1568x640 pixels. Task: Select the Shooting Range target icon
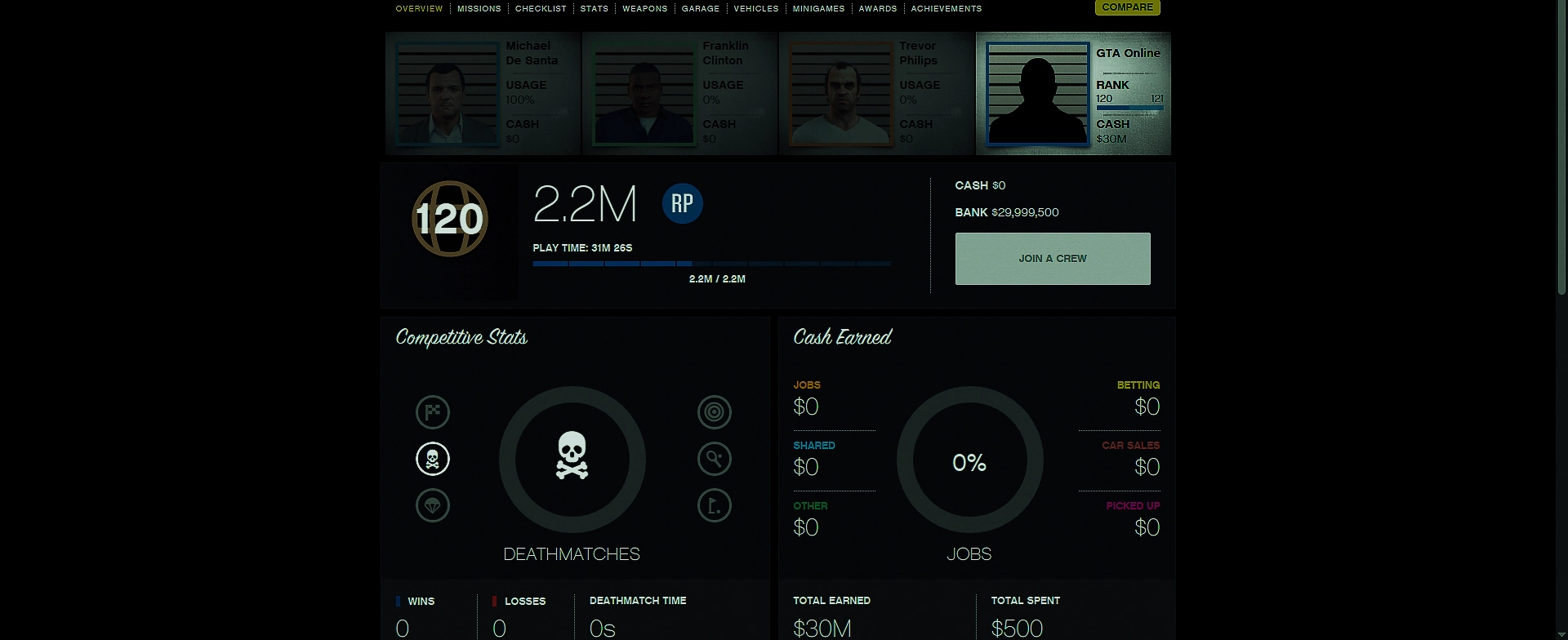coord(715,412)
